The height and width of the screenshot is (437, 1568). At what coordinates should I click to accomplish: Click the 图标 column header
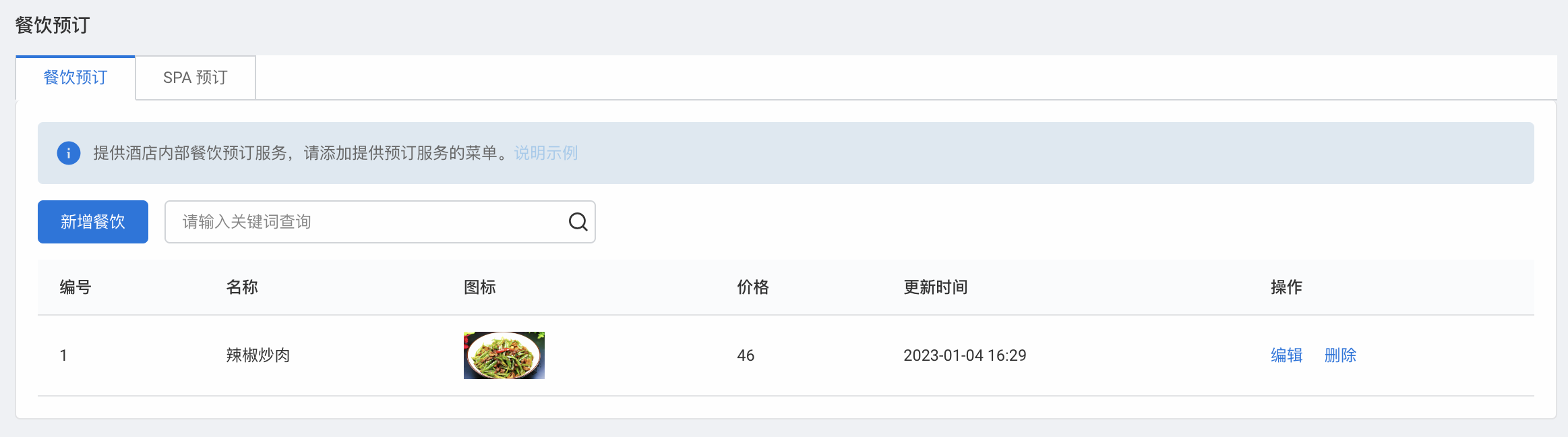[x=480, y=287]
